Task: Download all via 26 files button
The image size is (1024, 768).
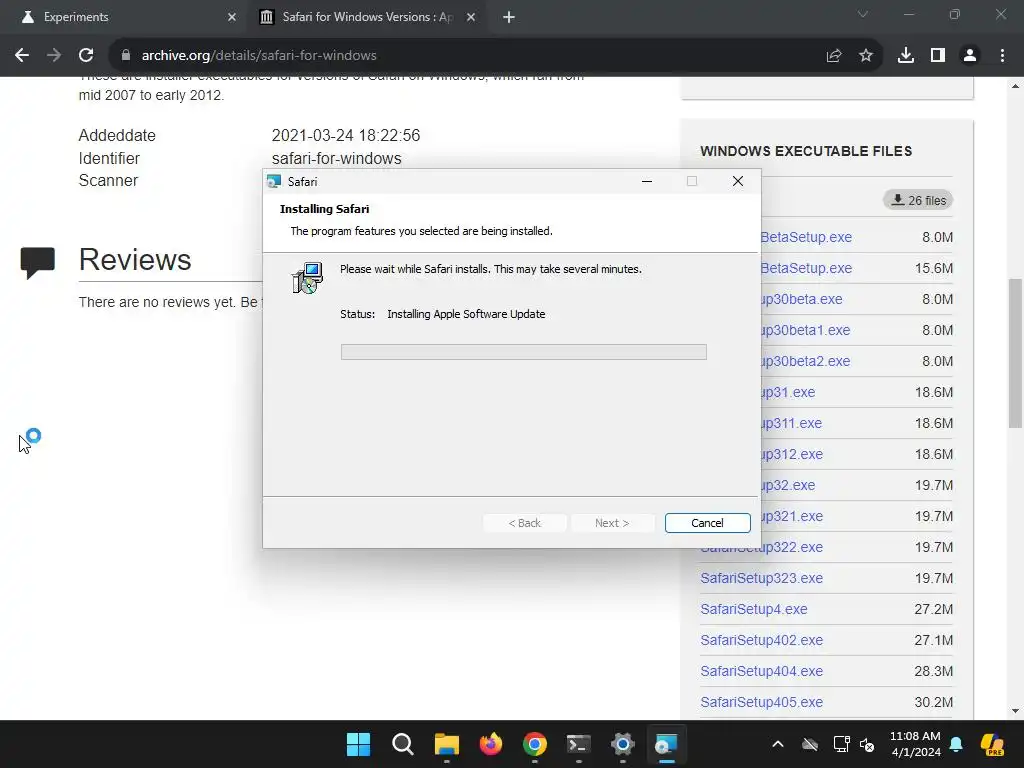Action: tap(918, 200)
